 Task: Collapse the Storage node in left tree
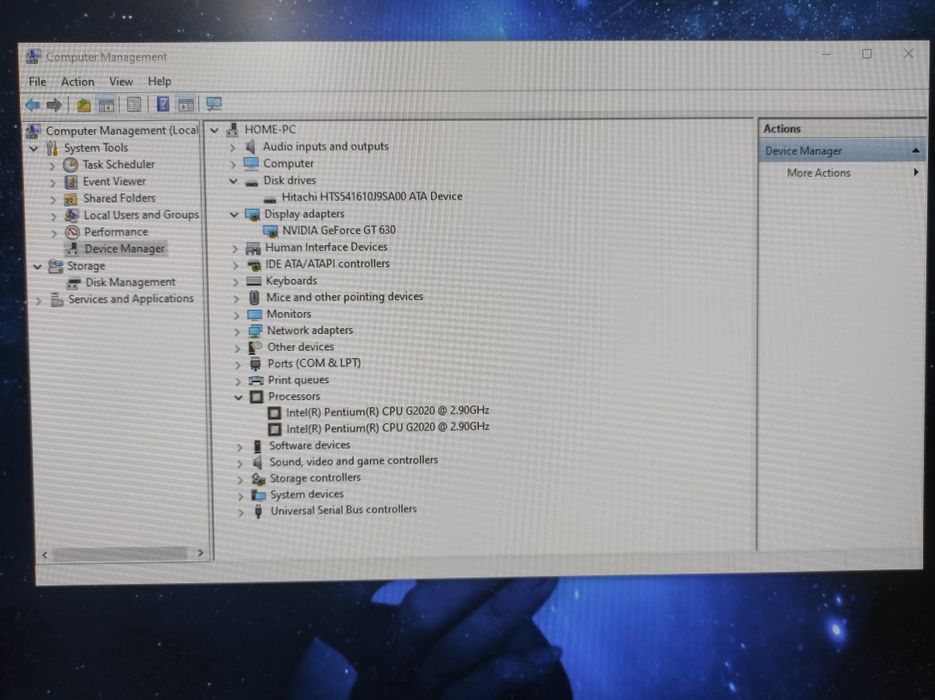(38, 266)
